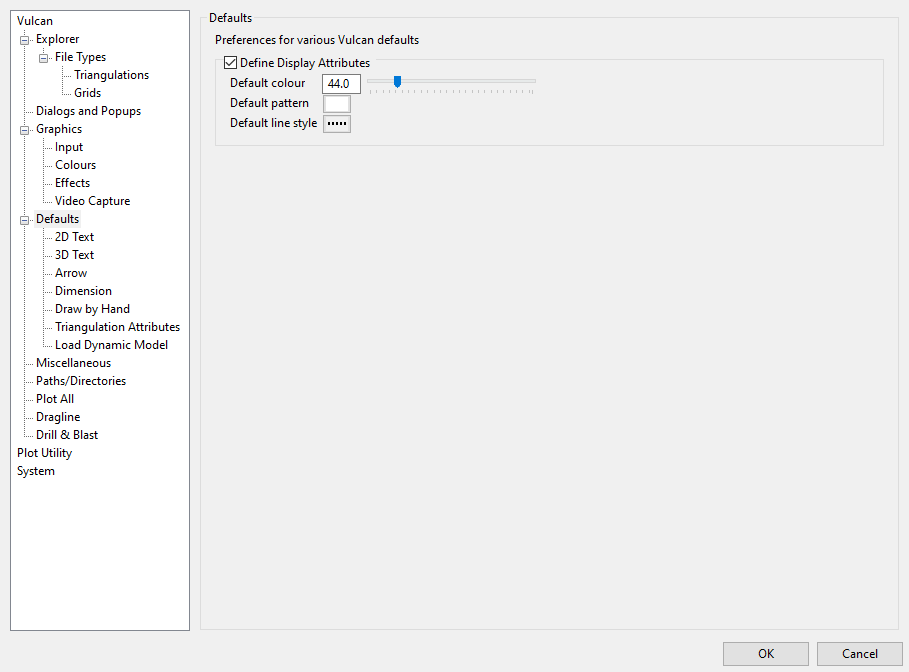
Task: Open Triangulation Attributes defaults
Action: (x=117, y=326)
